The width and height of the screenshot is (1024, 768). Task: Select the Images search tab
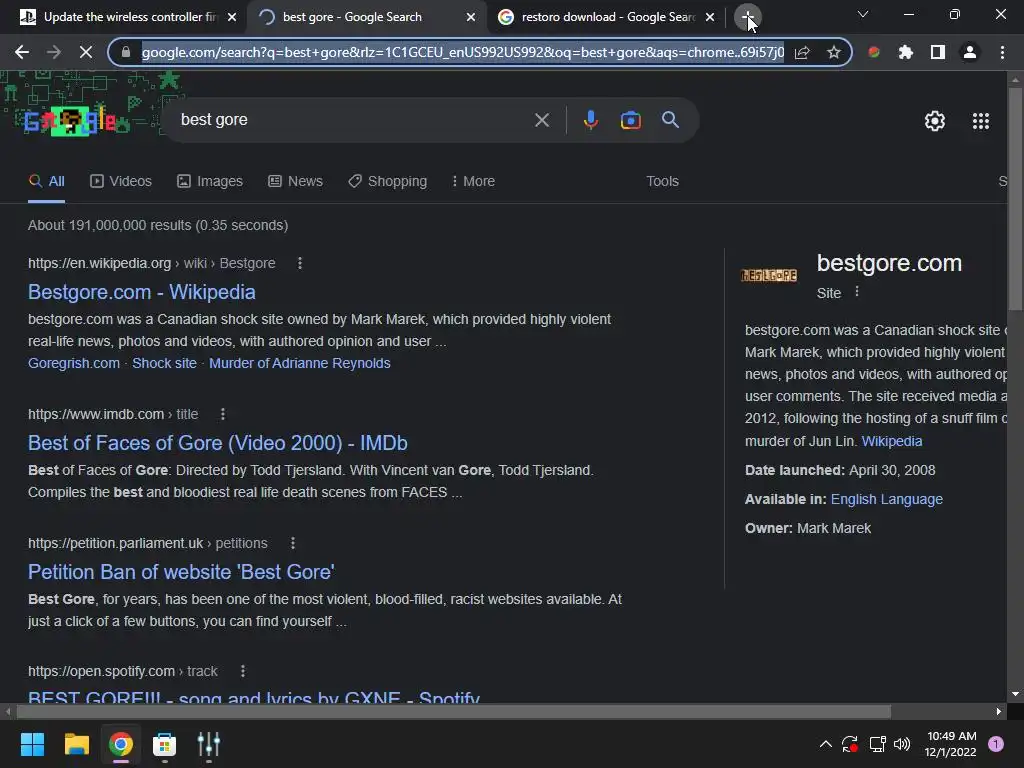tap(210, 181)
